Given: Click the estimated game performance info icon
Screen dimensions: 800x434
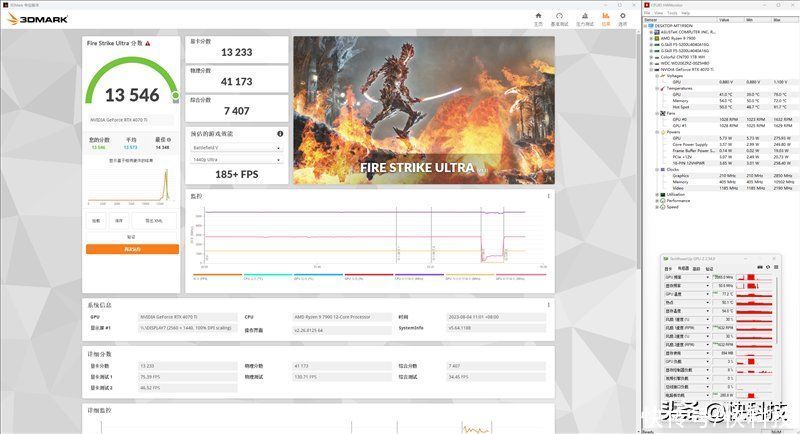Looking at the screenshot, I should (x=280, y=134).
